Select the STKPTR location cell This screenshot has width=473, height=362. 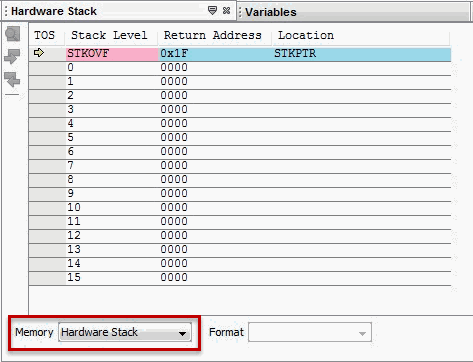point(362,54)
